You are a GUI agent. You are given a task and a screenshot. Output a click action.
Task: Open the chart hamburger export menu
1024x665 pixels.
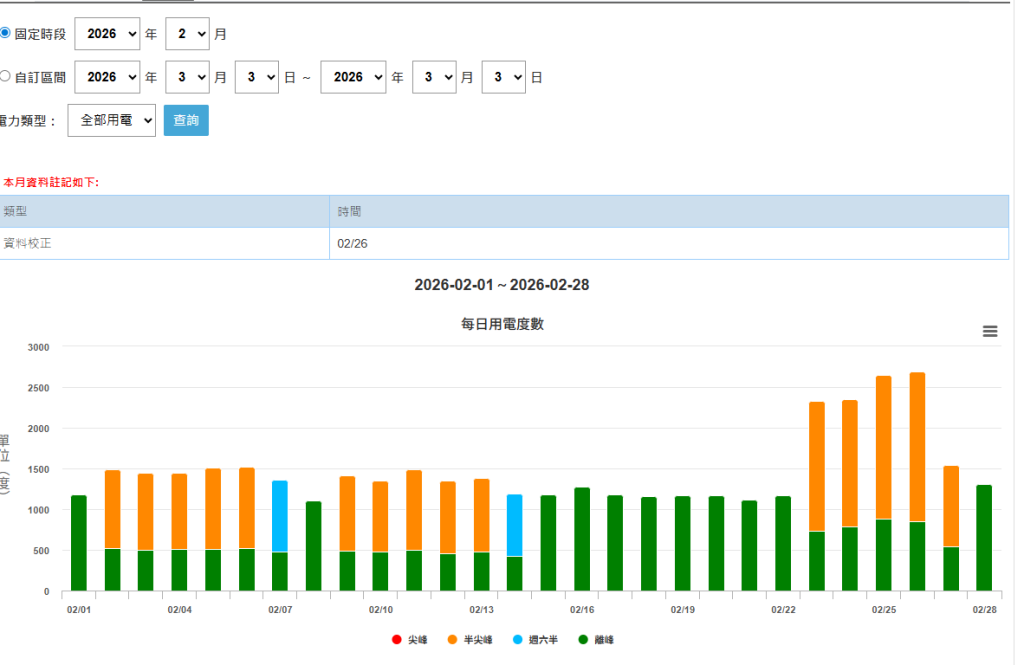(x=990, y=332)
